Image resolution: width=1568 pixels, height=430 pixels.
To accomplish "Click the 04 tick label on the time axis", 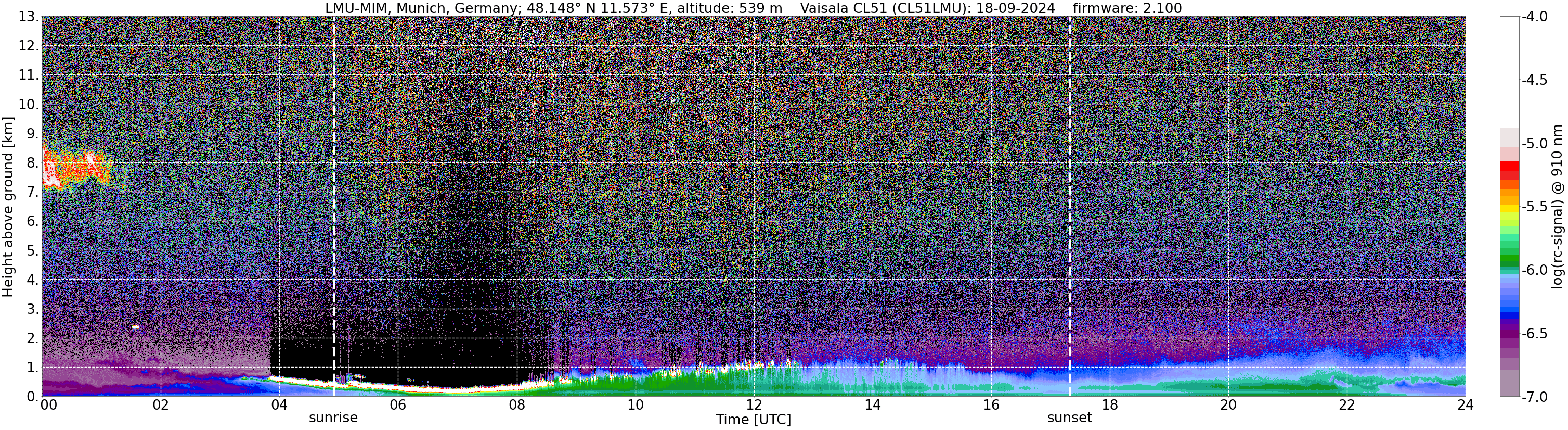I will pos(279,405).
